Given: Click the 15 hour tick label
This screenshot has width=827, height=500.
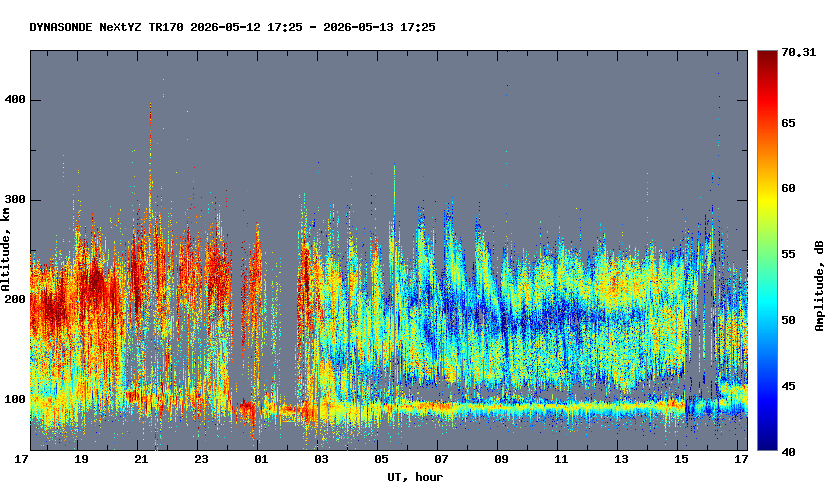Looking at the screenshot, I should click(681, 459).
